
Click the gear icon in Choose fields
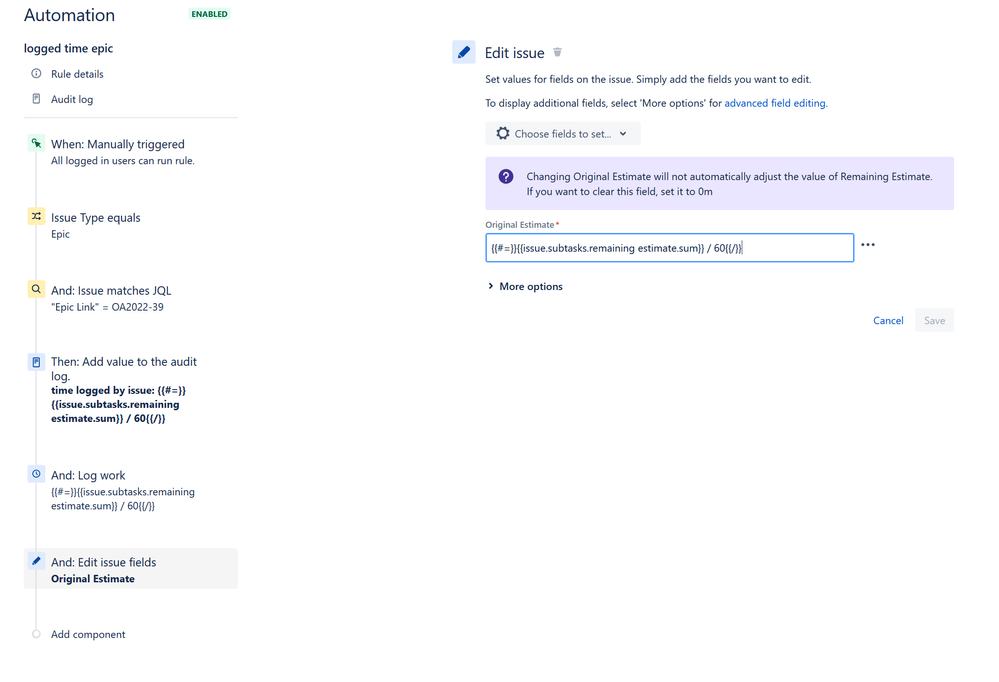503,133
